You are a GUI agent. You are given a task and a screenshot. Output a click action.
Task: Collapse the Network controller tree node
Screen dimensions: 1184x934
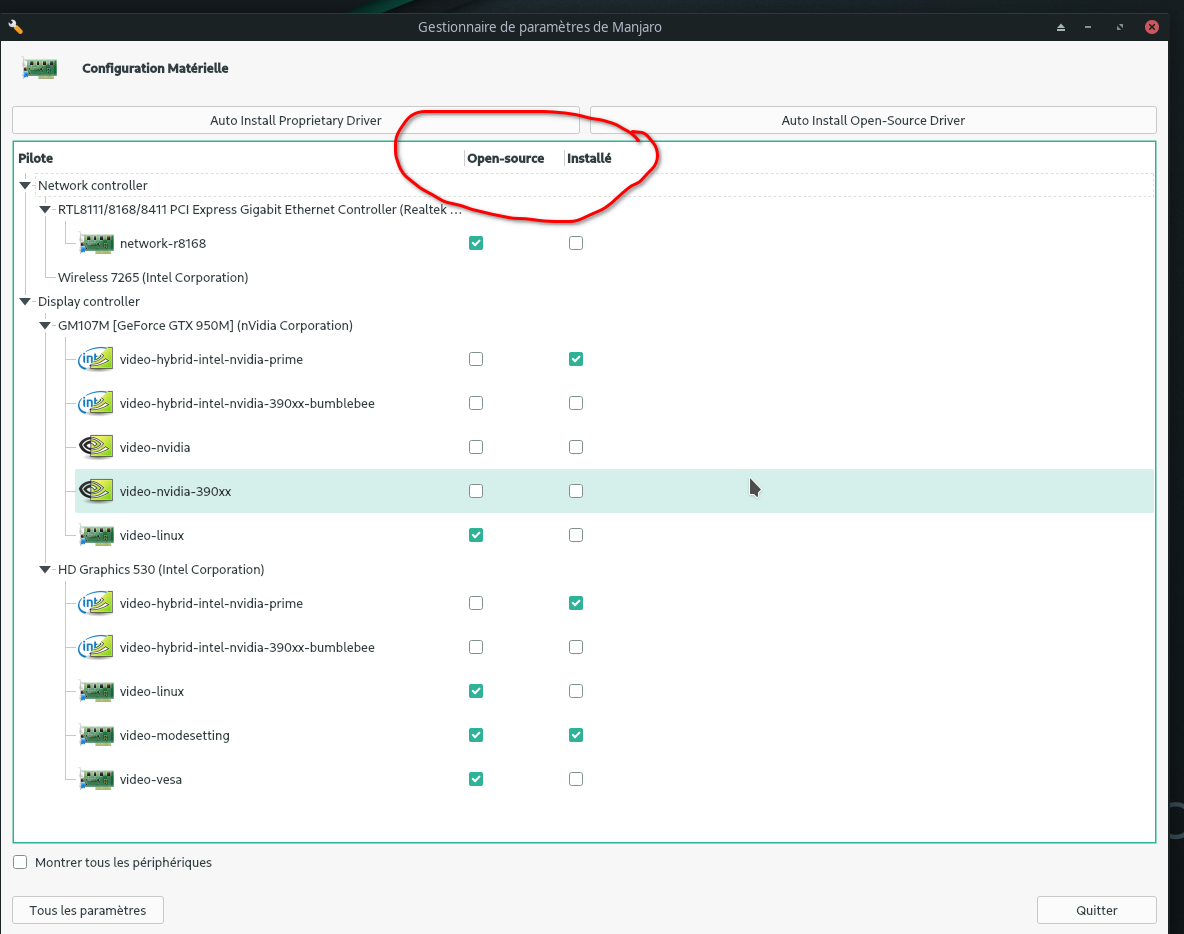(25, 186)
